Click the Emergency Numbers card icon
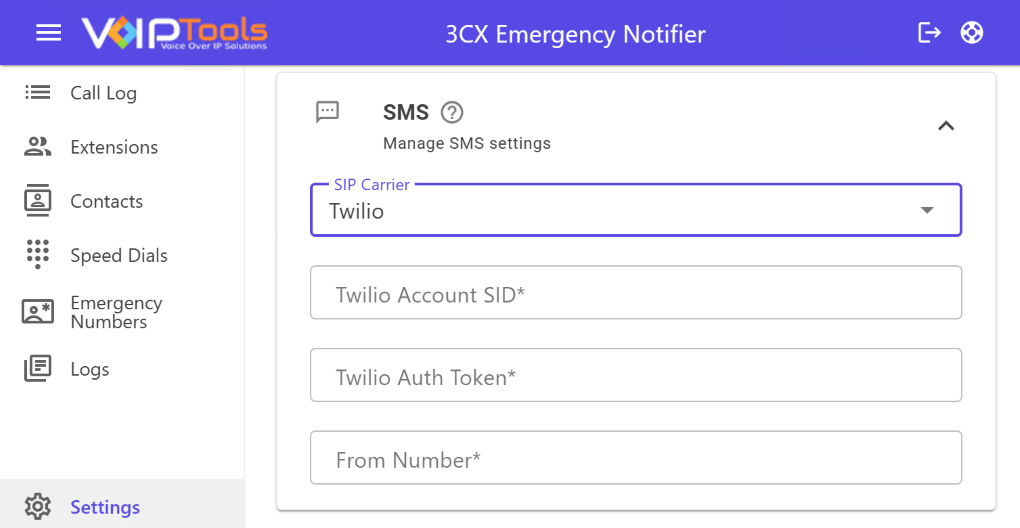This screenshot has width=1020, height=528. [x=38, y=312]
